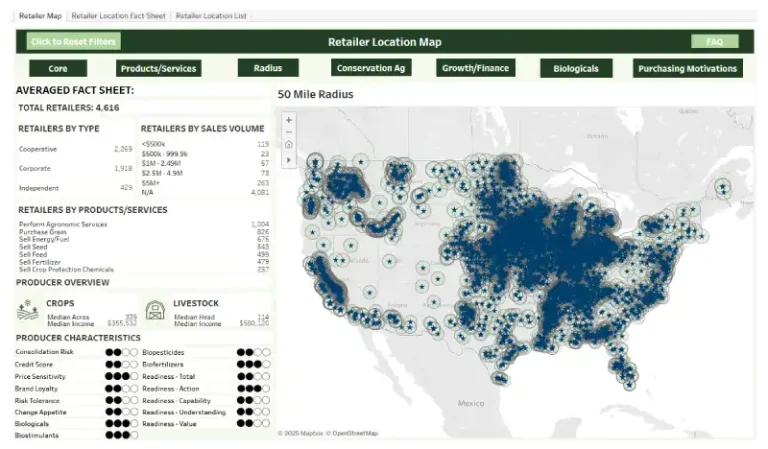Click the Biofertilizers label
Viewport: 768px width, 449px height.
click(x=163, y=365)
